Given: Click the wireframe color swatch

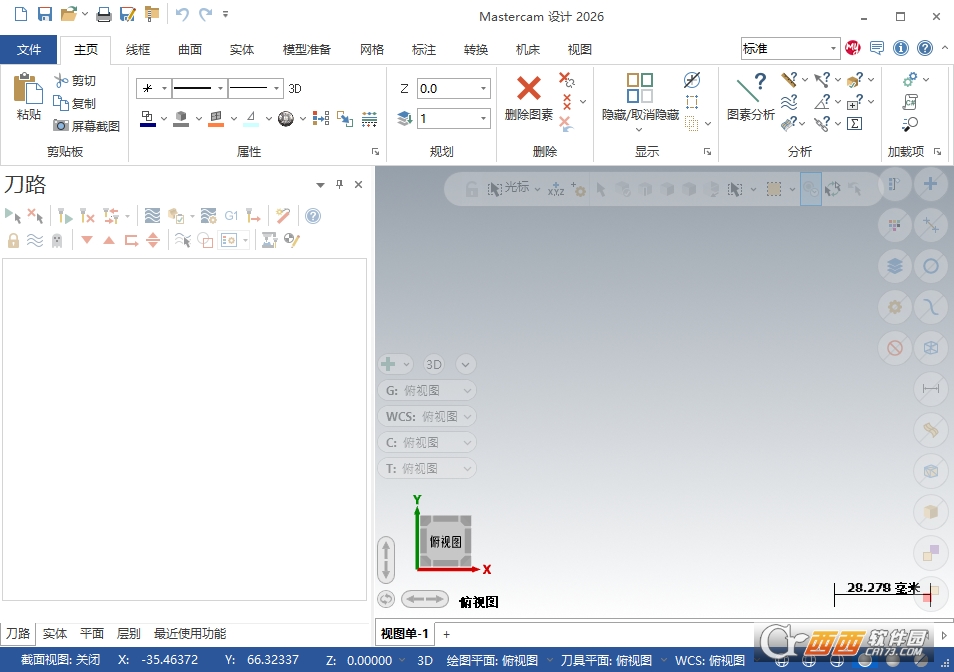Looking at the screenshot, I should (148, 118).
